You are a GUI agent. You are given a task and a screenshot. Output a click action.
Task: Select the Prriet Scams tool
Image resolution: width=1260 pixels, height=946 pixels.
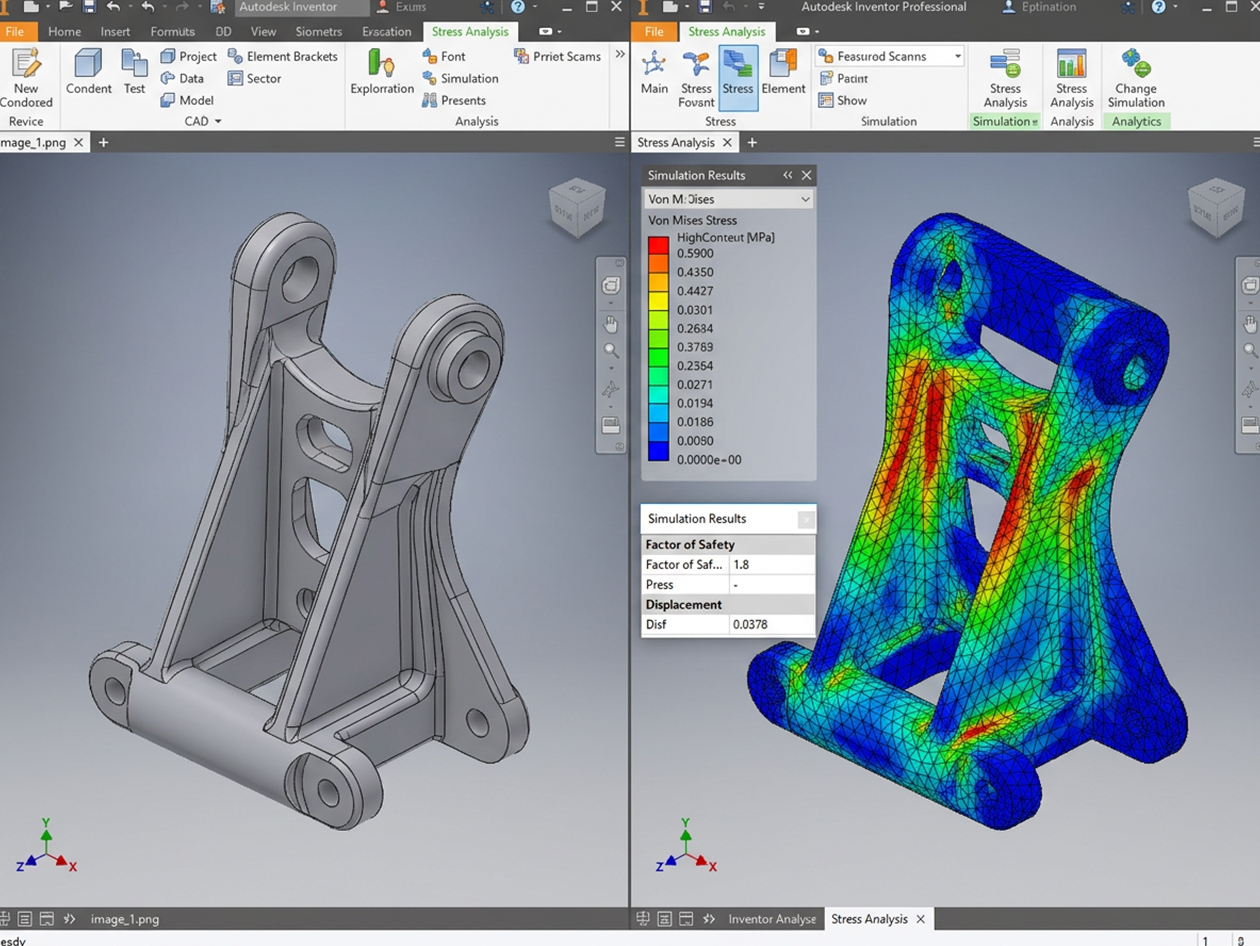tap(557, 56)
